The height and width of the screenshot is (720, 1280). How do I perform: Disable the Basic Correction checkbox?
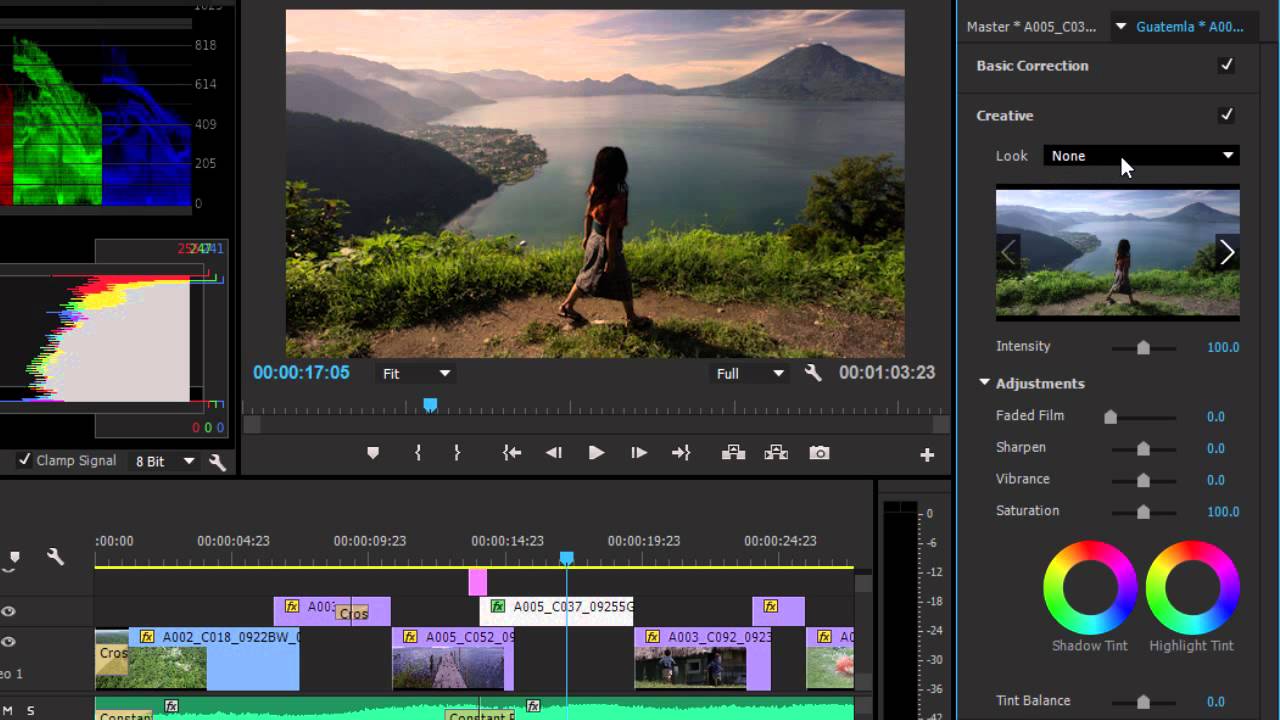pos(1227,65)
